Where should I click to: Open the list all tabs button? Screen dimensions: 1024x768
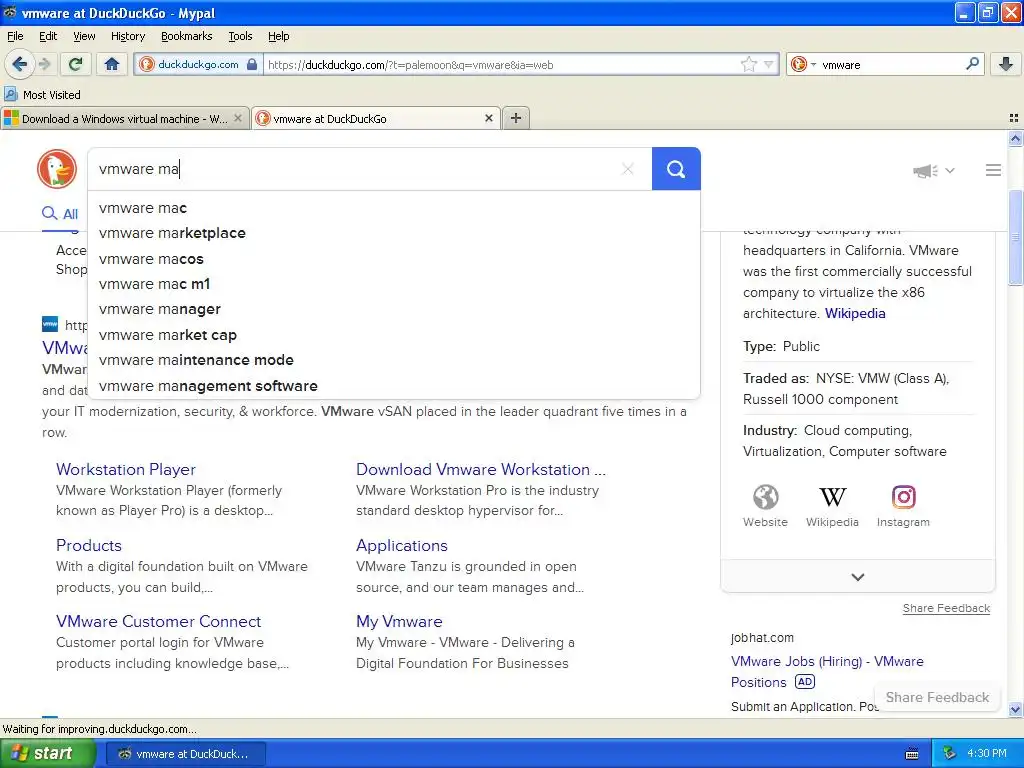[x=1014, y=118]
